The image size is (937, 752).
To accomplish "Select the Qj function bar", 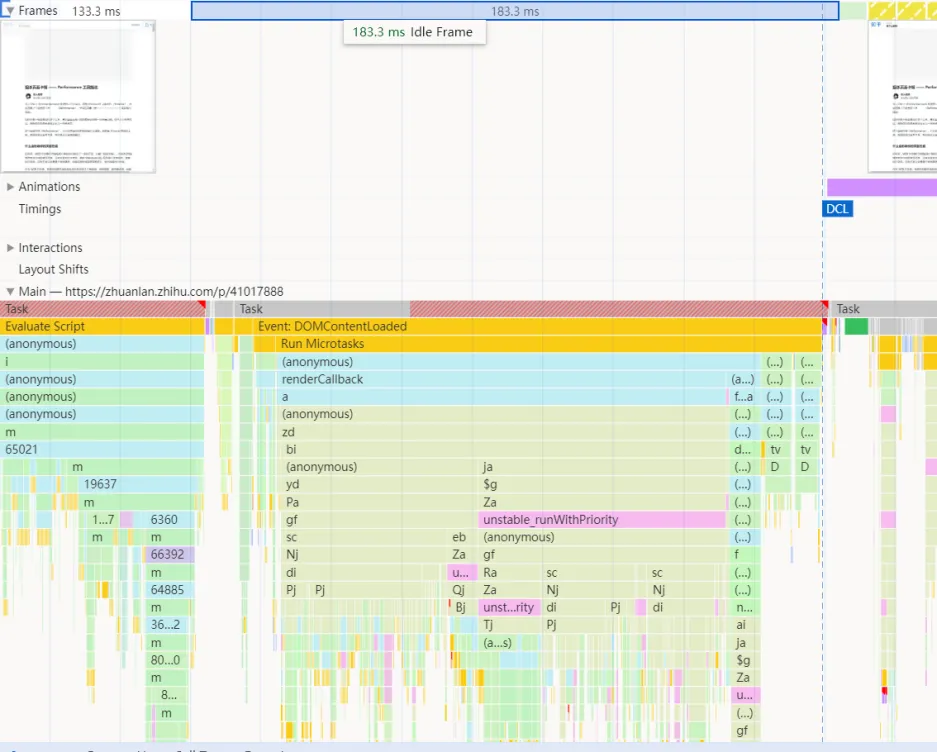I will pyautogui.click(x=463, y=590).
